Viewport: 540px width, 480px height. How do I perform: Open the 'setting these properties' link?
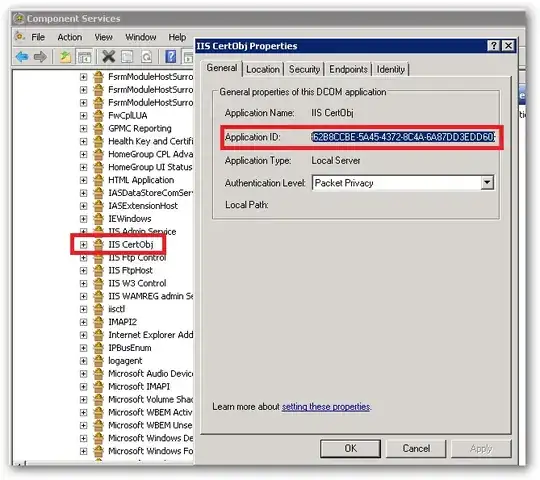coord(326,407)
